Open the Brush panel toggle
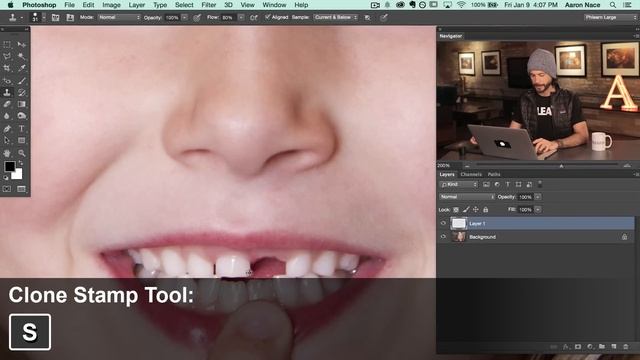Viewport: 640px width, 360px height. pyautogui.click(x=56, y=18)
